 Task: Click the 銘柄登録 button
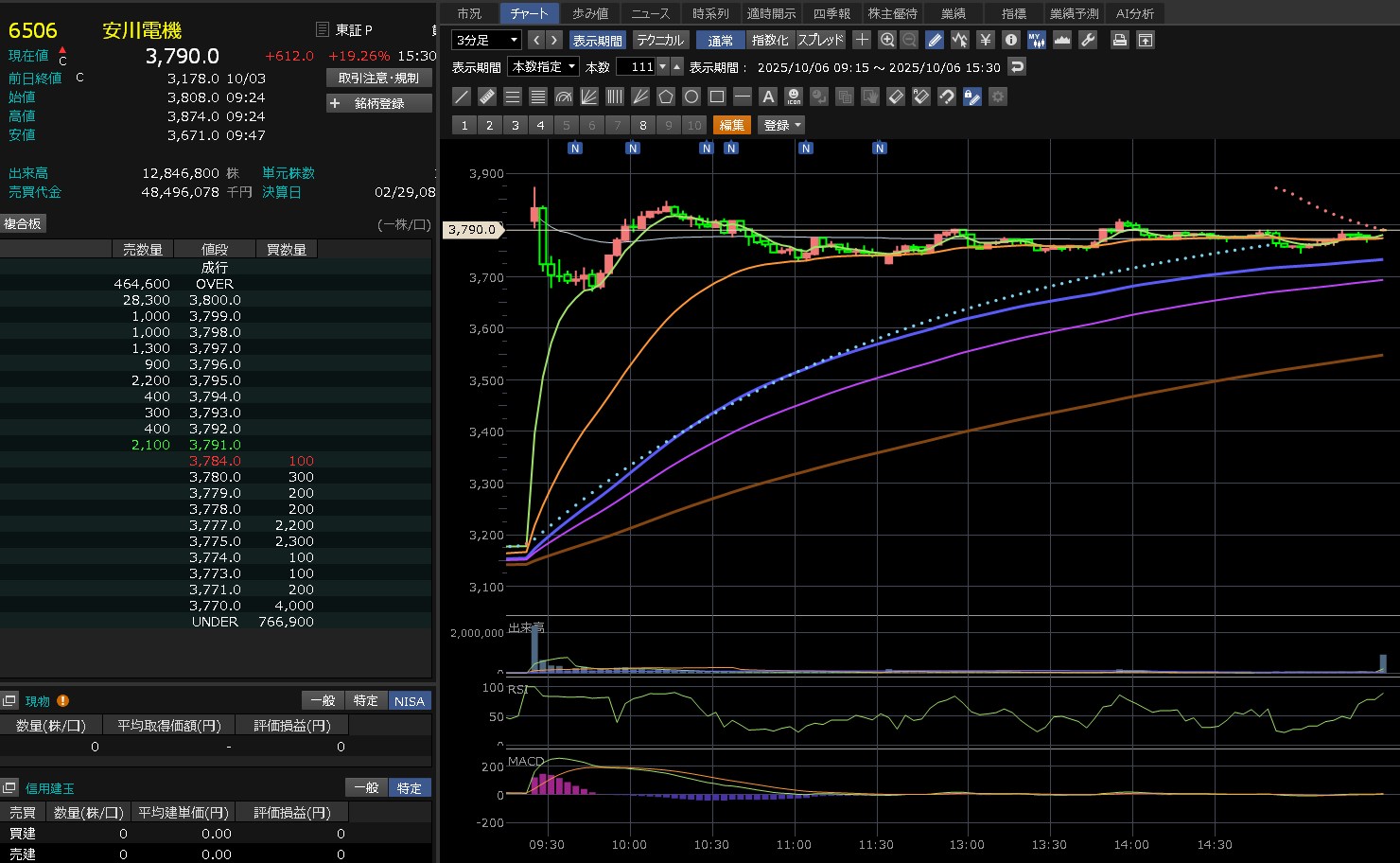click(379, 103)
